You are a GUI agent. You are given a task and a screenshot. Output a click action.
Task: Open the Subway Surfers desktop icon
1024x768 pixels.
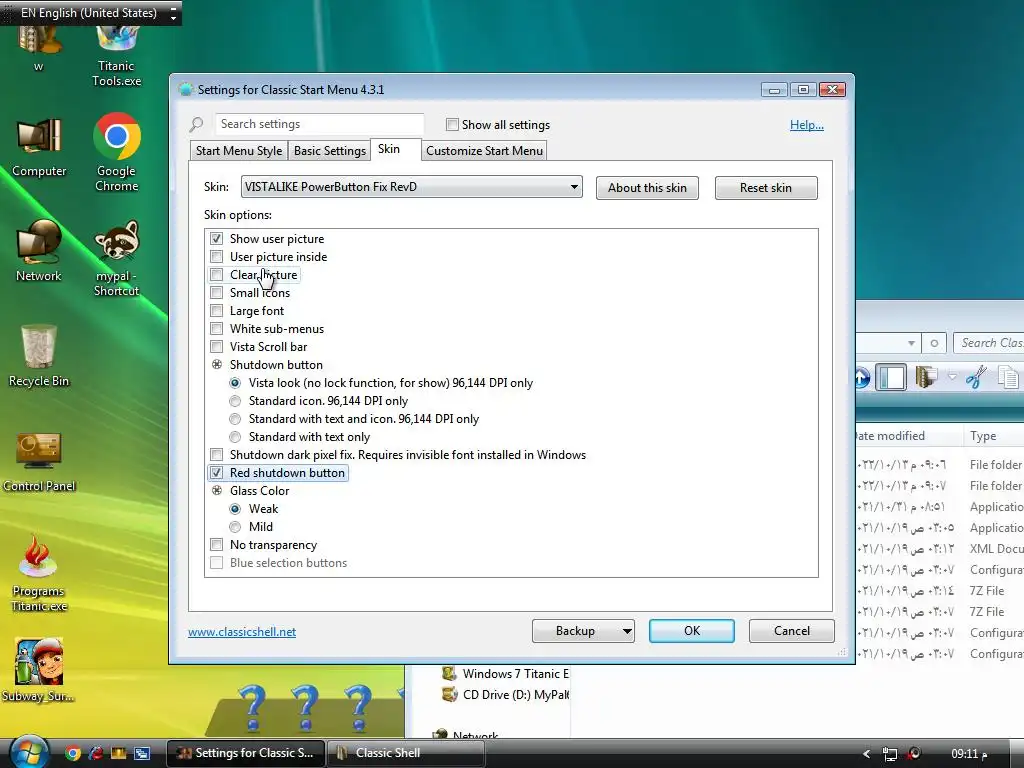[x=39, y=670]
